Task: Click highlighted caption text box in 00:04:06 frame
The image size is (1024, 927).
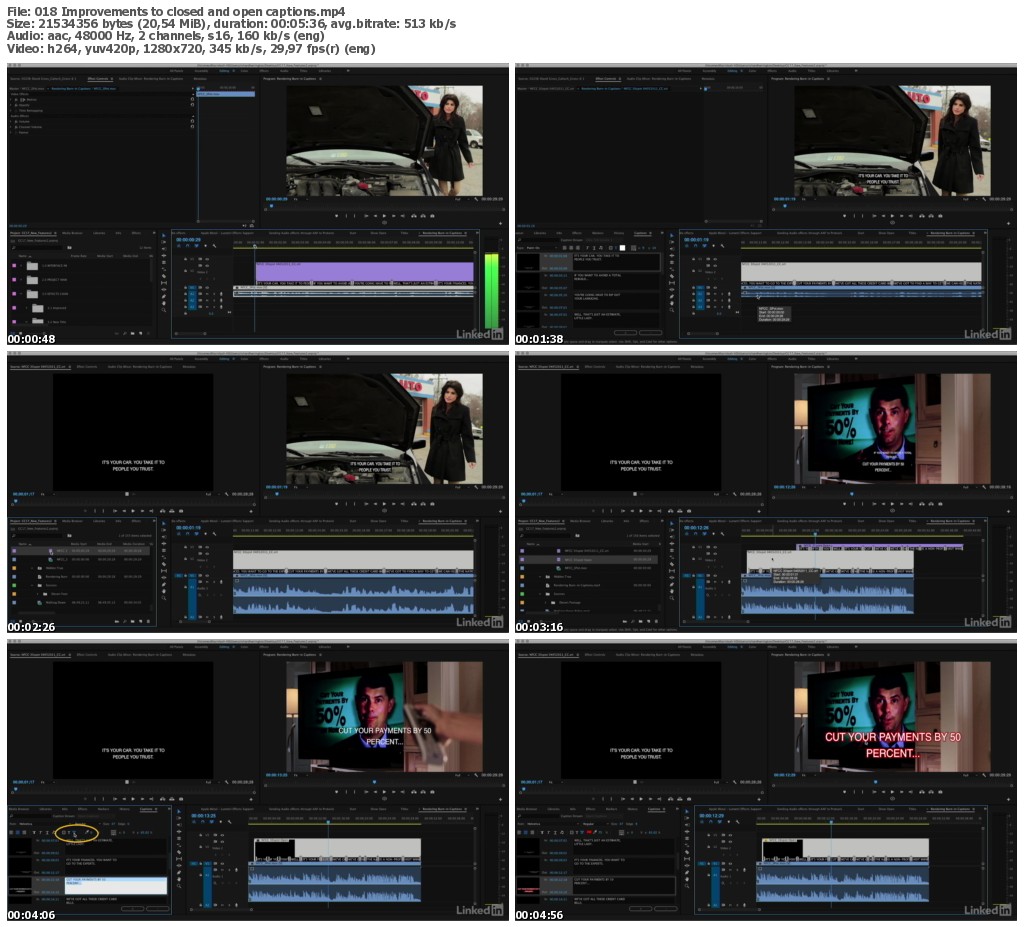Action: click(116, 886)
